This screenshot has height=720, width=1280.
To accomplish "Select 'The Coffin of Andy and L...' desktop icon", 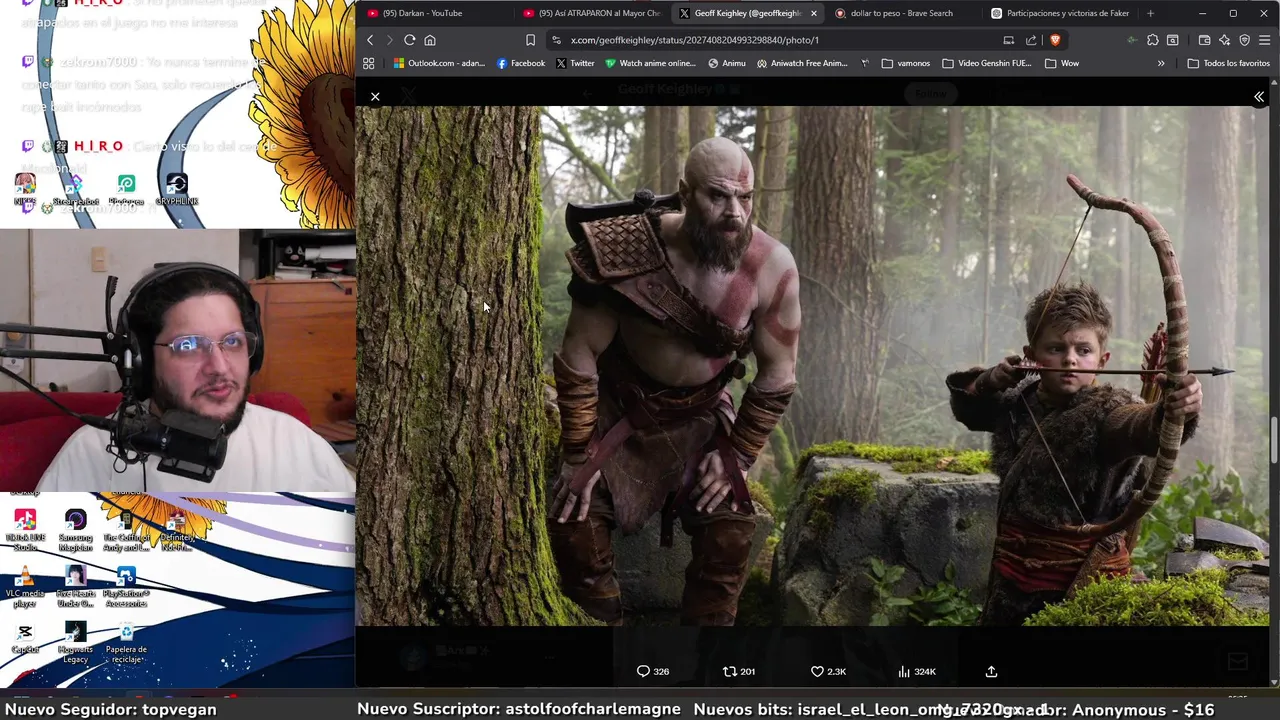I will tap(126, 529).
